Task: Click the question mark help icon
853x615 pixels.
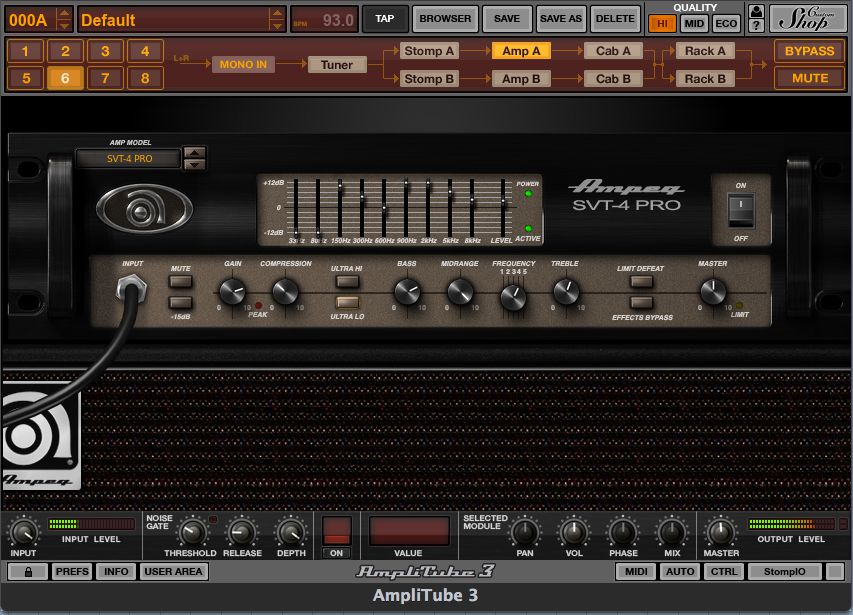Action: click(x=756, y=26)
